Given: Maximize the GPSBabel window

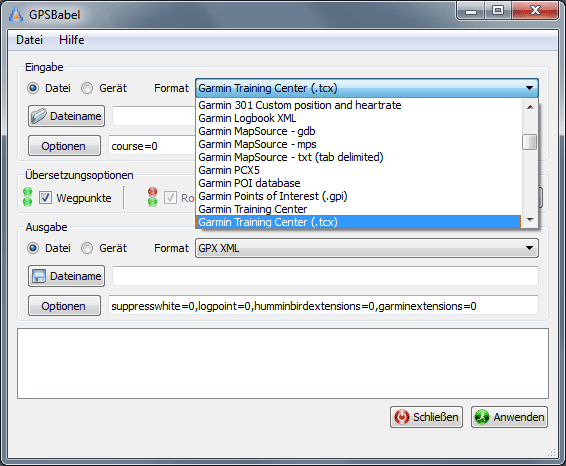Looking at the screenshot, I should [x=498, y=11].
